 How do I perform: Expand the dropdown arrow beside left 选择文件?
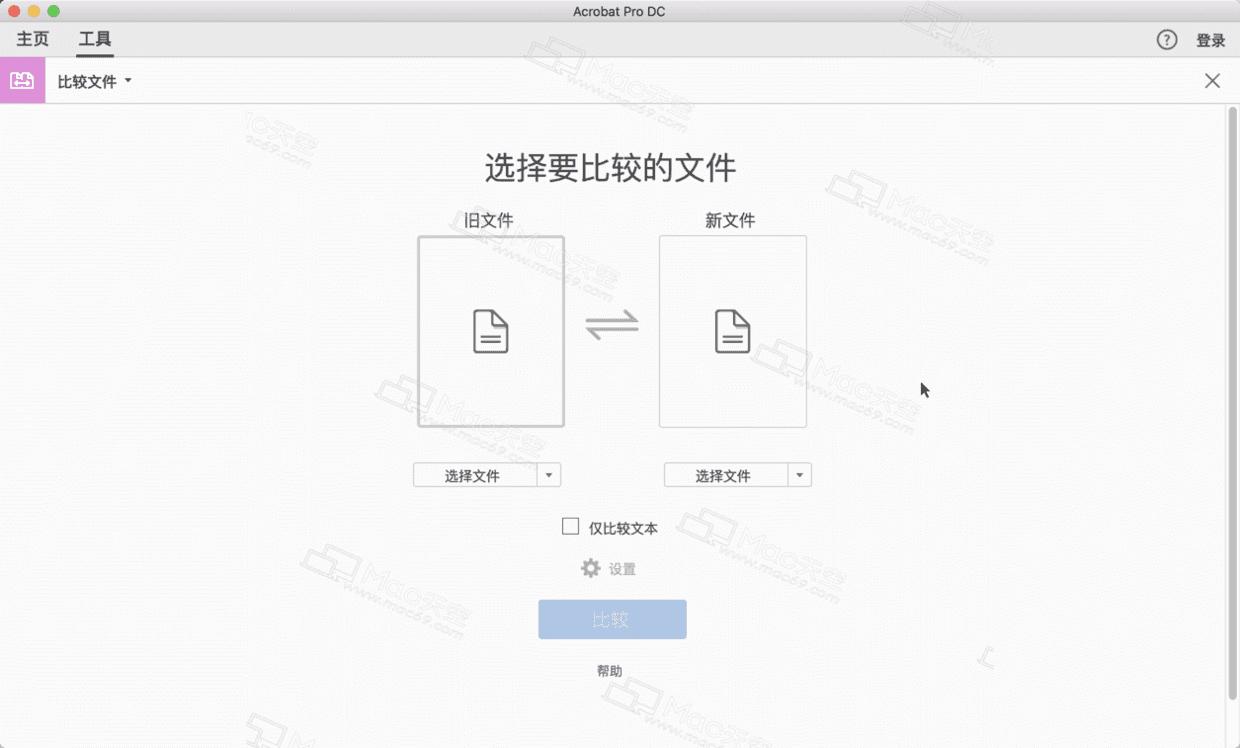pyautogui.click(x=549, y=474)
